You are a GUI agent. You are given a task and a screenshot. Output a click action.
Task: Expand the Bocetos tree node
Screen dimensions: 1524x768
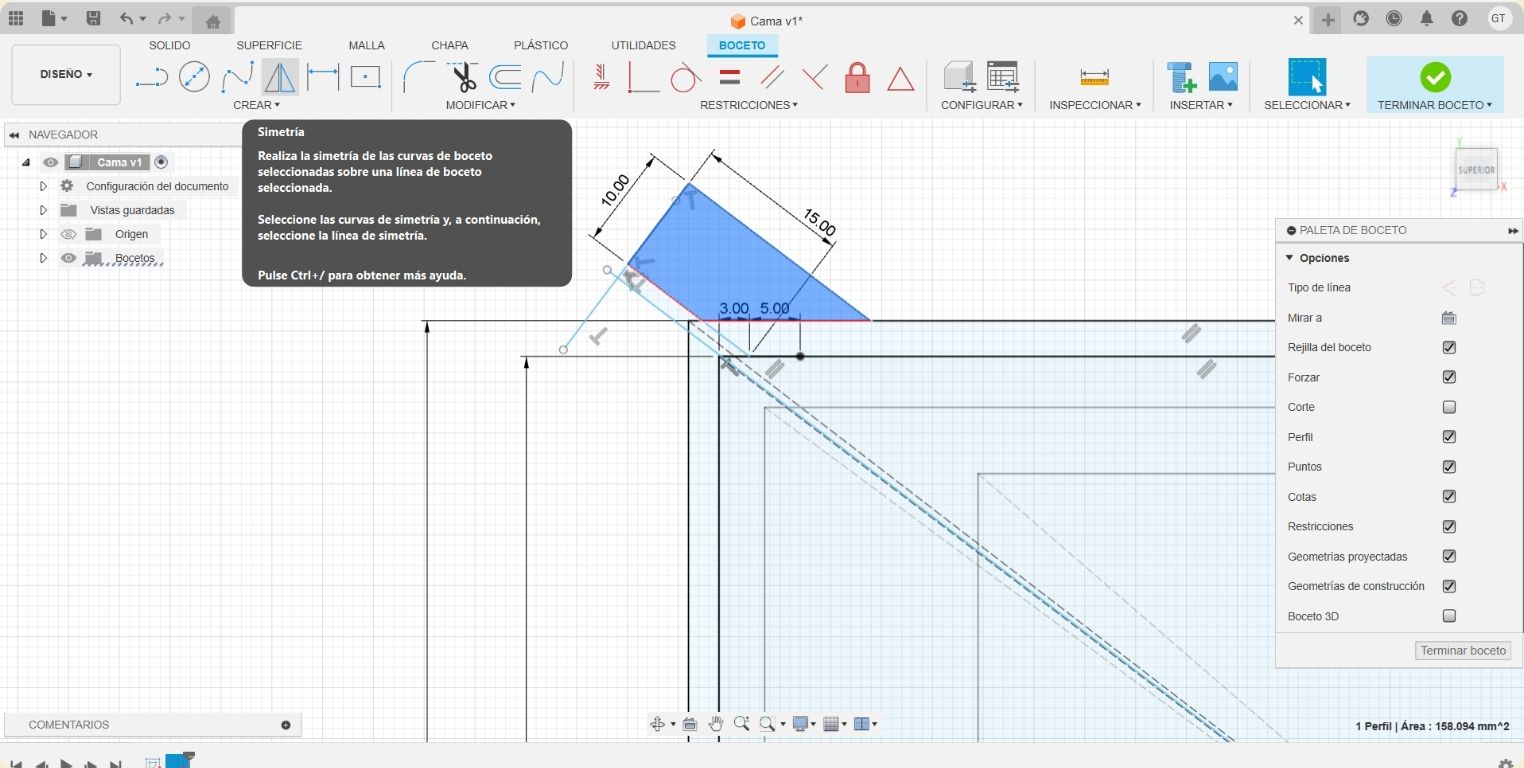43,258
